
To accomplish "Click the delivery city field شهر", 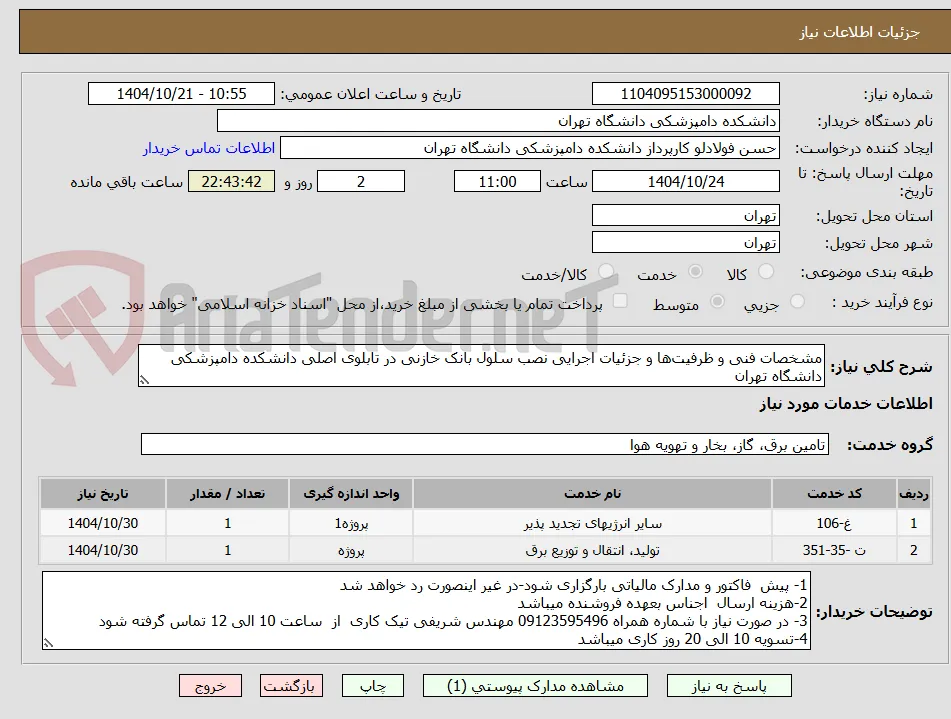I will [685, 243].
